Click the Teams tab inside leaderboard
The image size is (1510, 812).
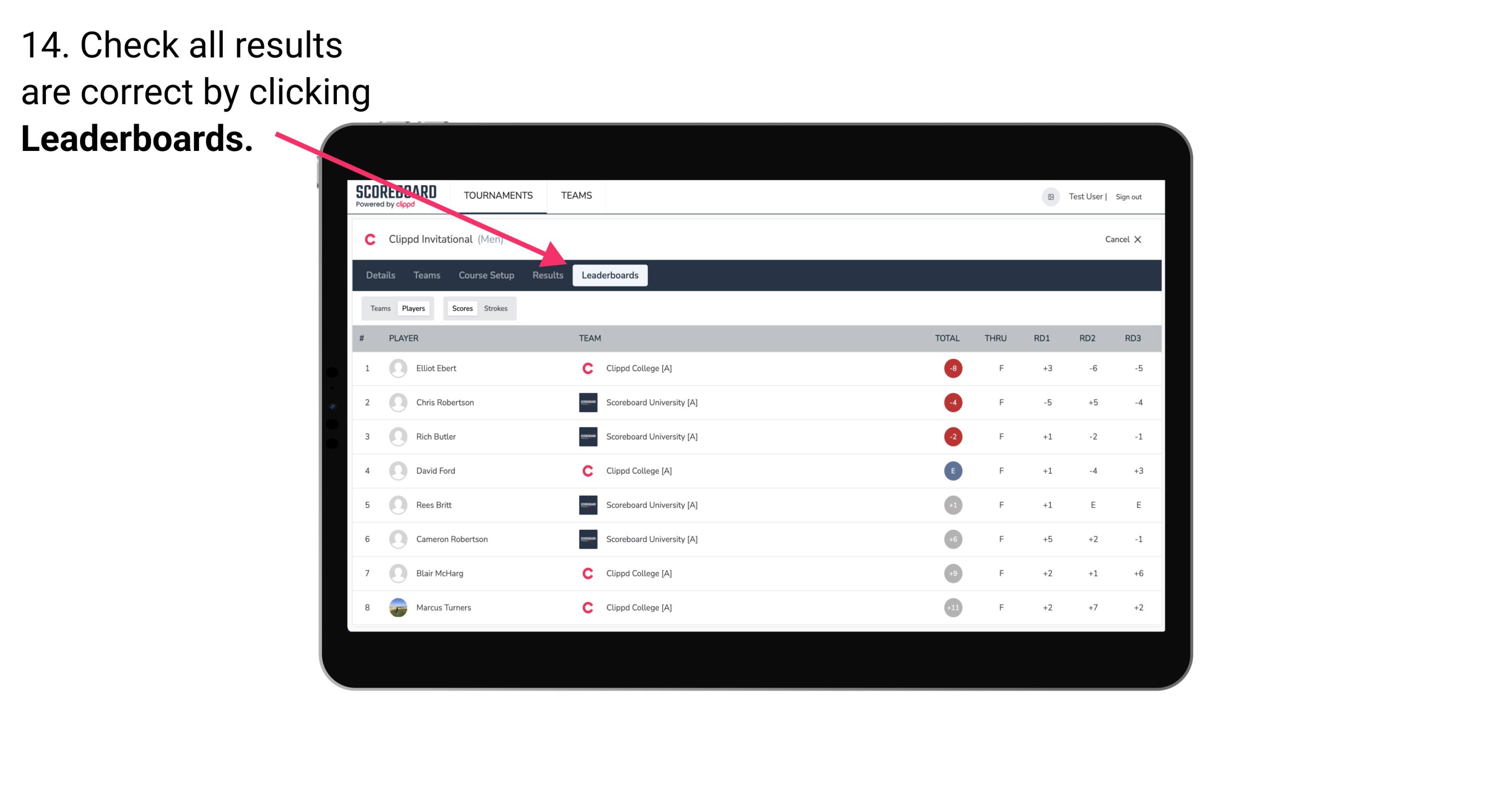pyautogui.click(x=379, y=308)
